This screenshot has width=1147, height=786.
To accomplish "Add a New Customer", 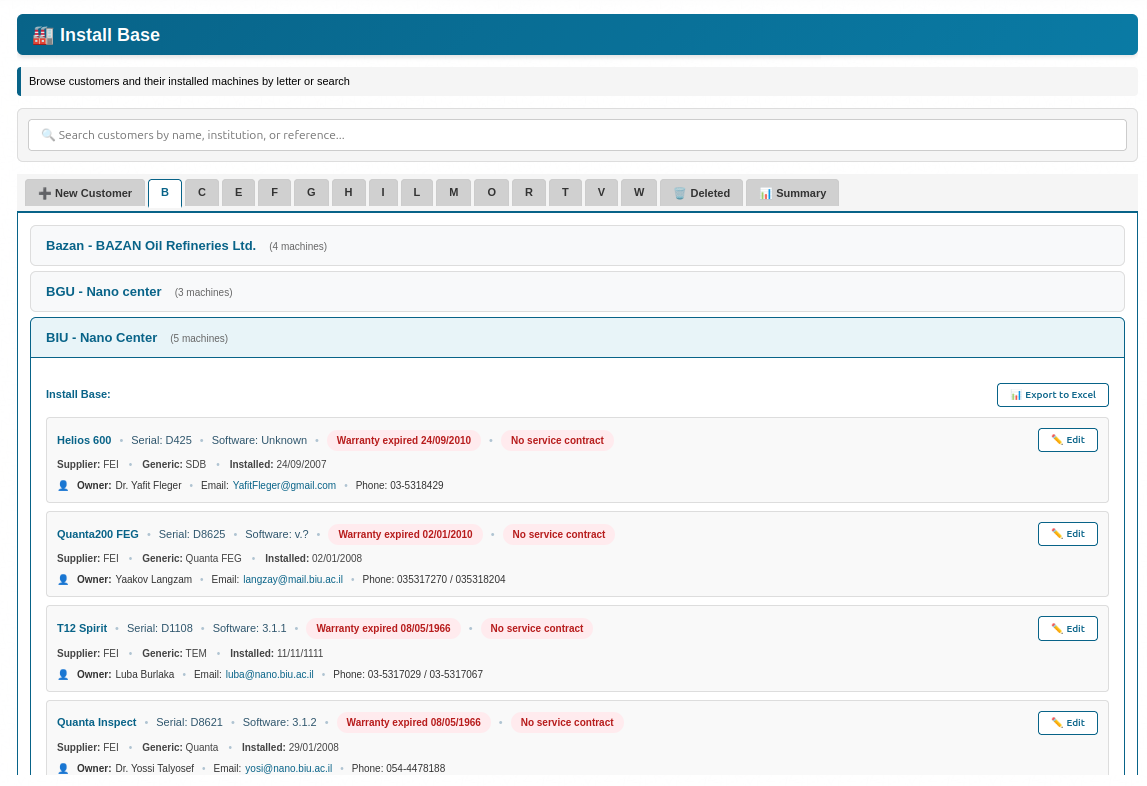I will point(85,193).
